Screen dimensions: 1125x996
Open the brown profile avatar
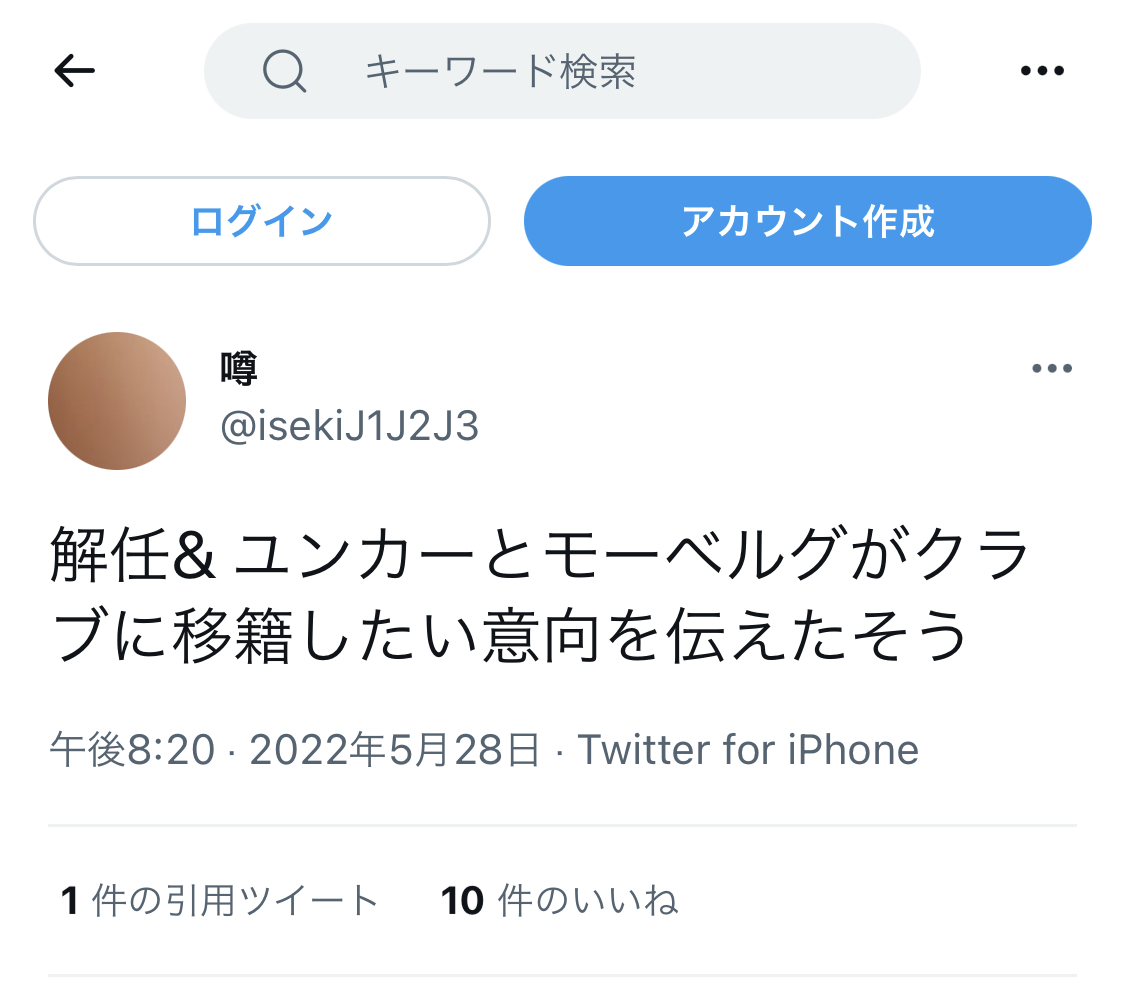pyautogui.click(x=117, y=401)
